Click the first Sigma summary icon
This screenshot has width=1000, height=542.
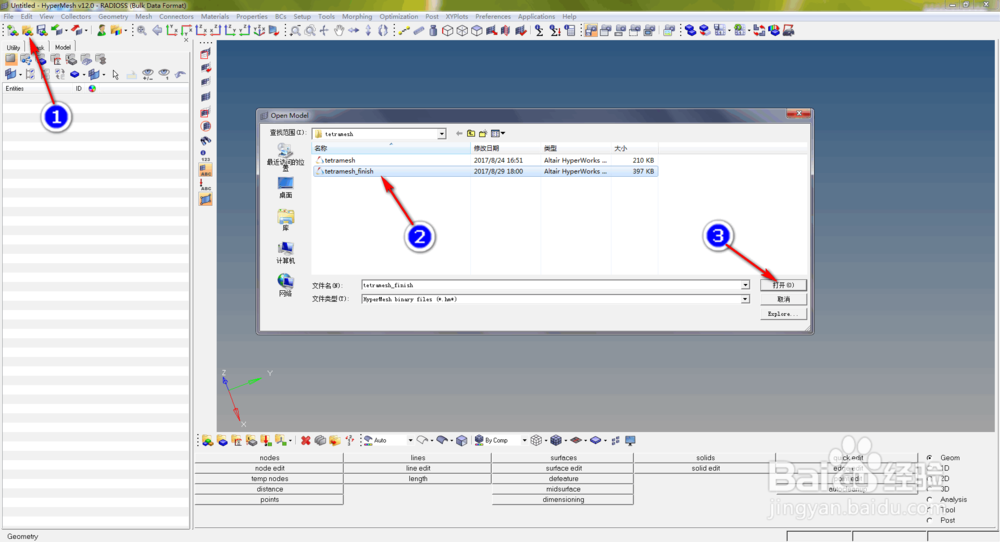tap(539, 30)
